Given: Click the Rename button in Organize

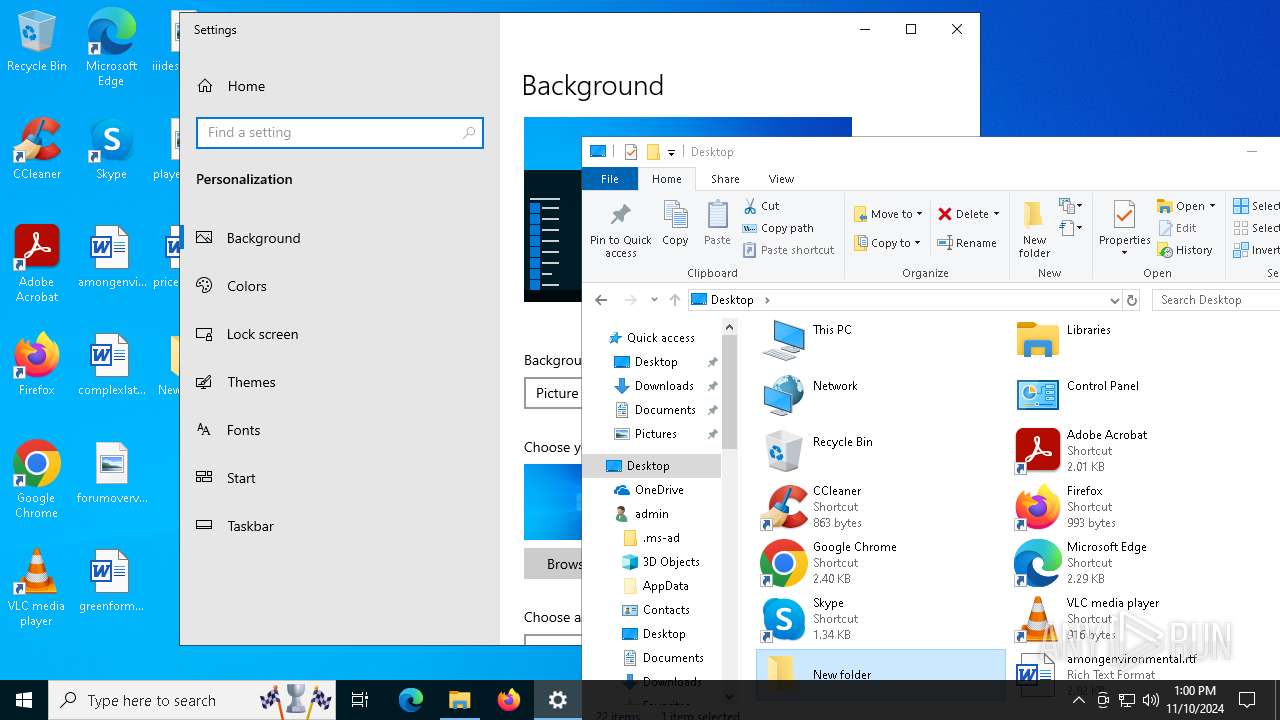Looking at the screenshot, I should [967, 243].
